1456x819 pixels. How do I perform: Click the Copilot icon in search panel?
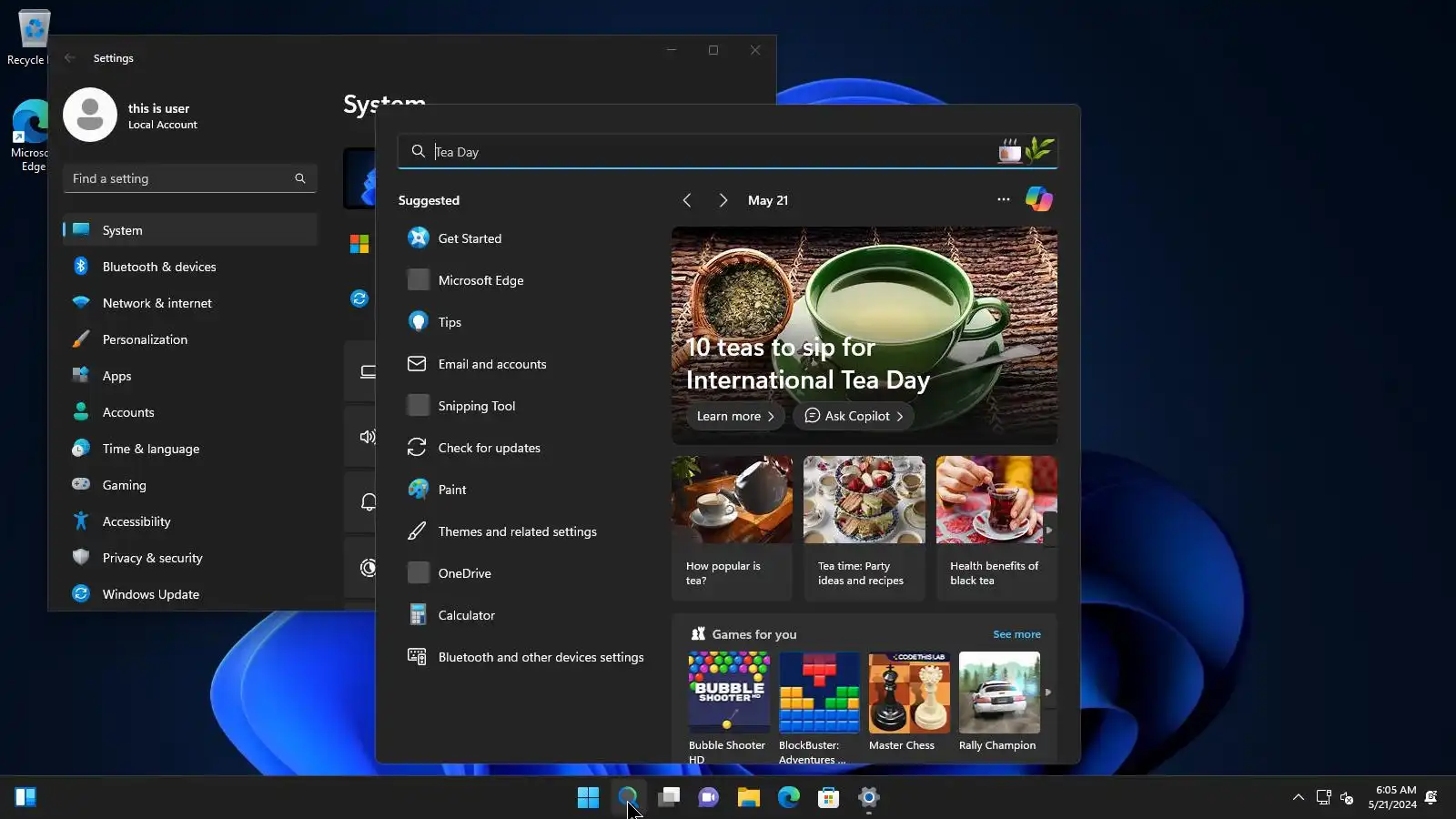tap(1038, 199)
